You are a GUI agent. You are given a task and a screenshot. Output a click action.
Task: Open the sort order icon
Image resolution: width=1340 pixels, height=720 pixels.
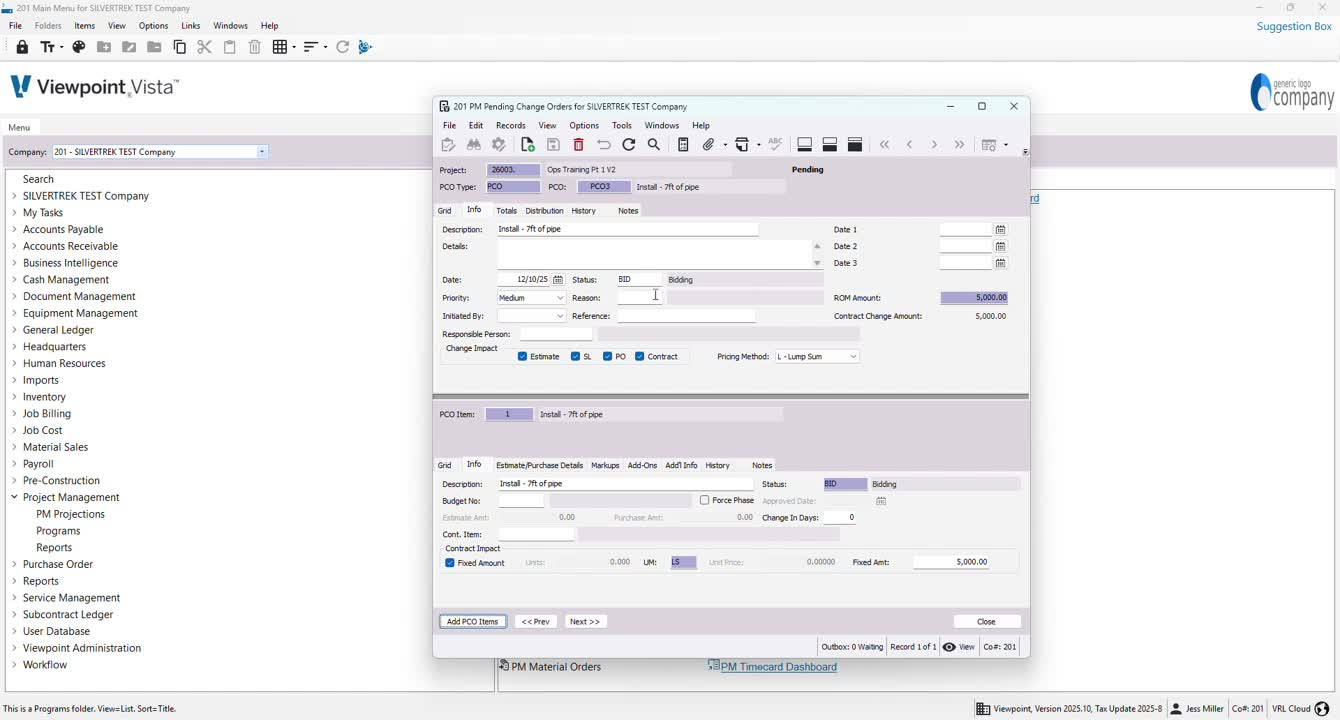[x=314, y=47]
